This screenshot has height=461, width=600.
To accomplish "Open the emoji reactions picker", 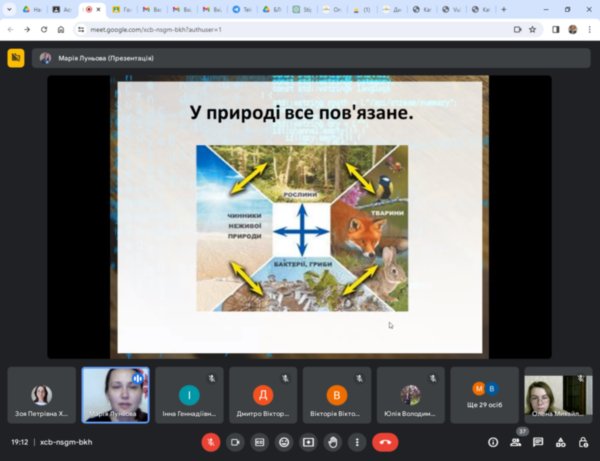I will [284, 441].
